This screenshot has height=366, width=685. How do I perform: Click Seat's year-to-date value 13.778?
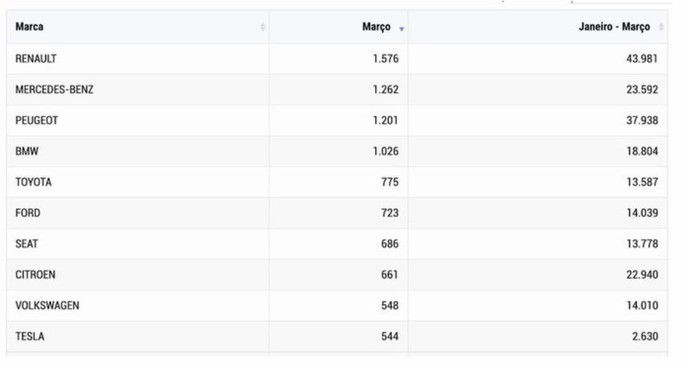coord(642,244)
